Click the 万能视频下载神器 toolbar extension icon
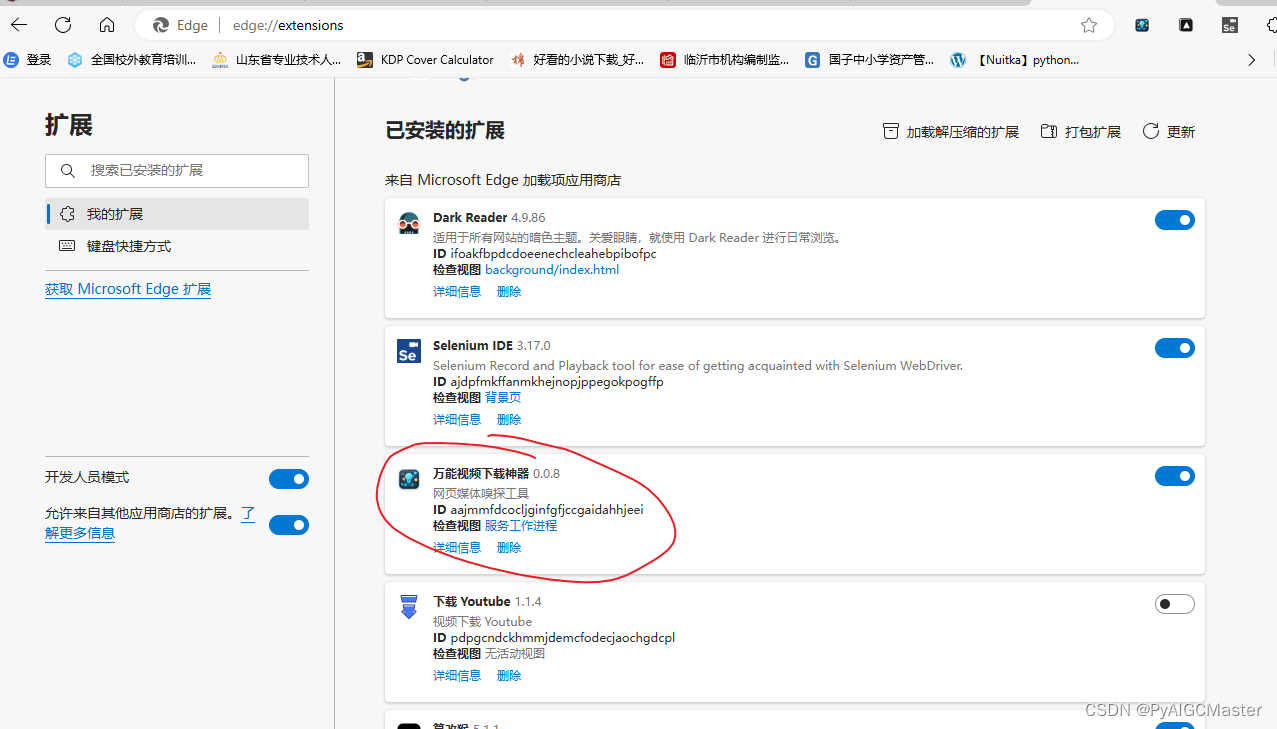The width and height of the screenshot is (1277, 729). pos(1142,25)
